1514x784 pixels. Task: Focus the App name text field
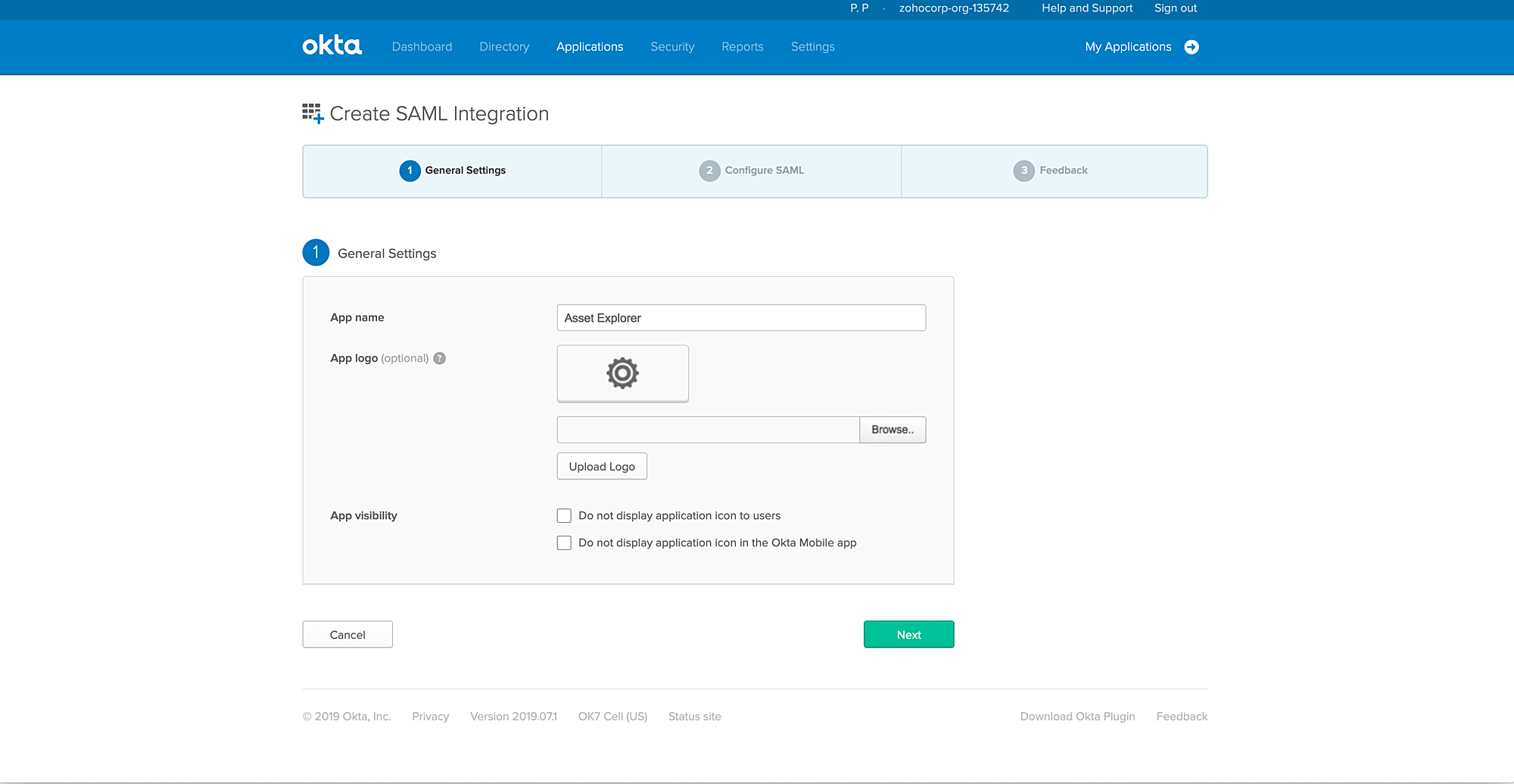[740, 318]
